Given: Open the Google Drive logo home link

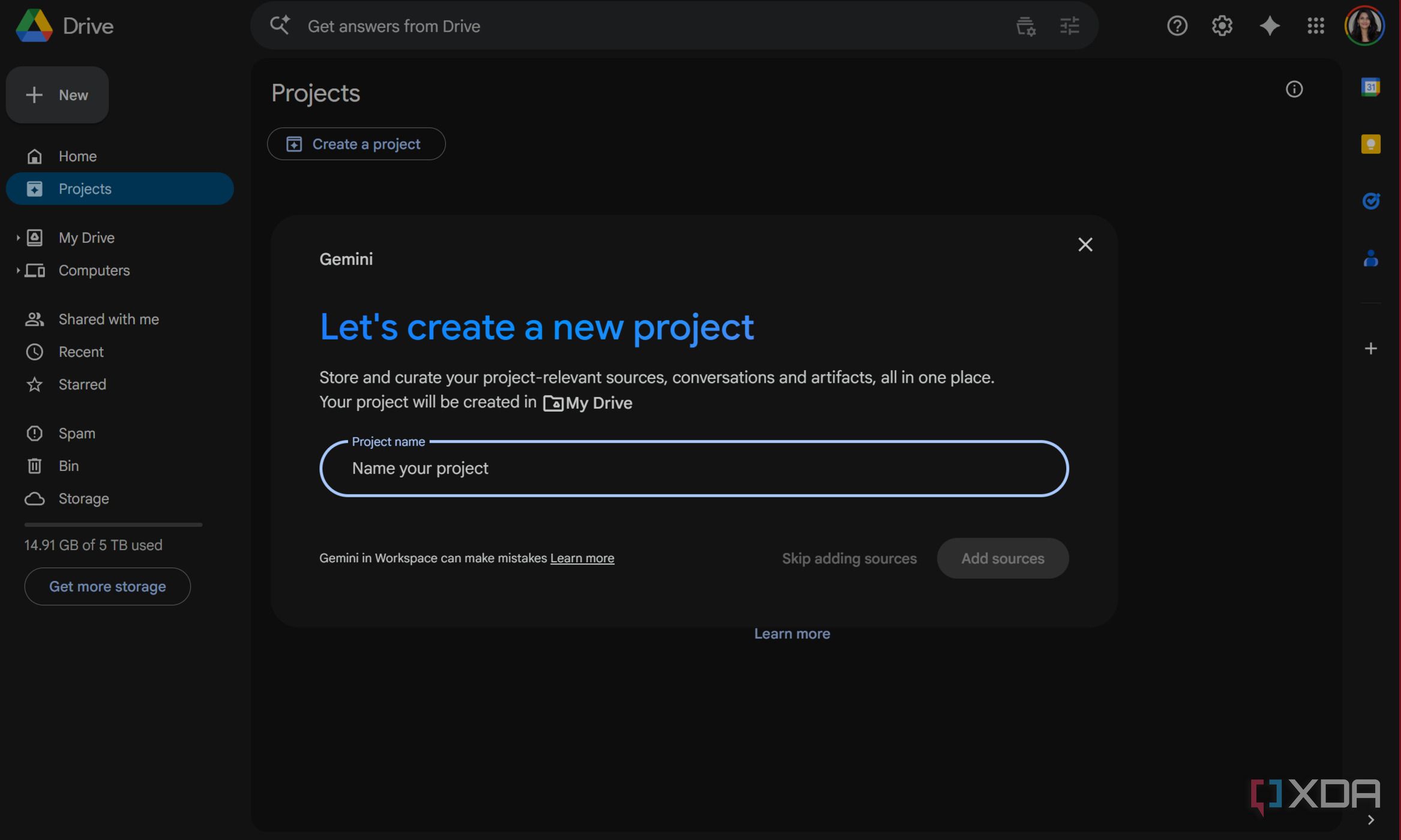Looking at the screenshot, I should [x=64, y=26].
